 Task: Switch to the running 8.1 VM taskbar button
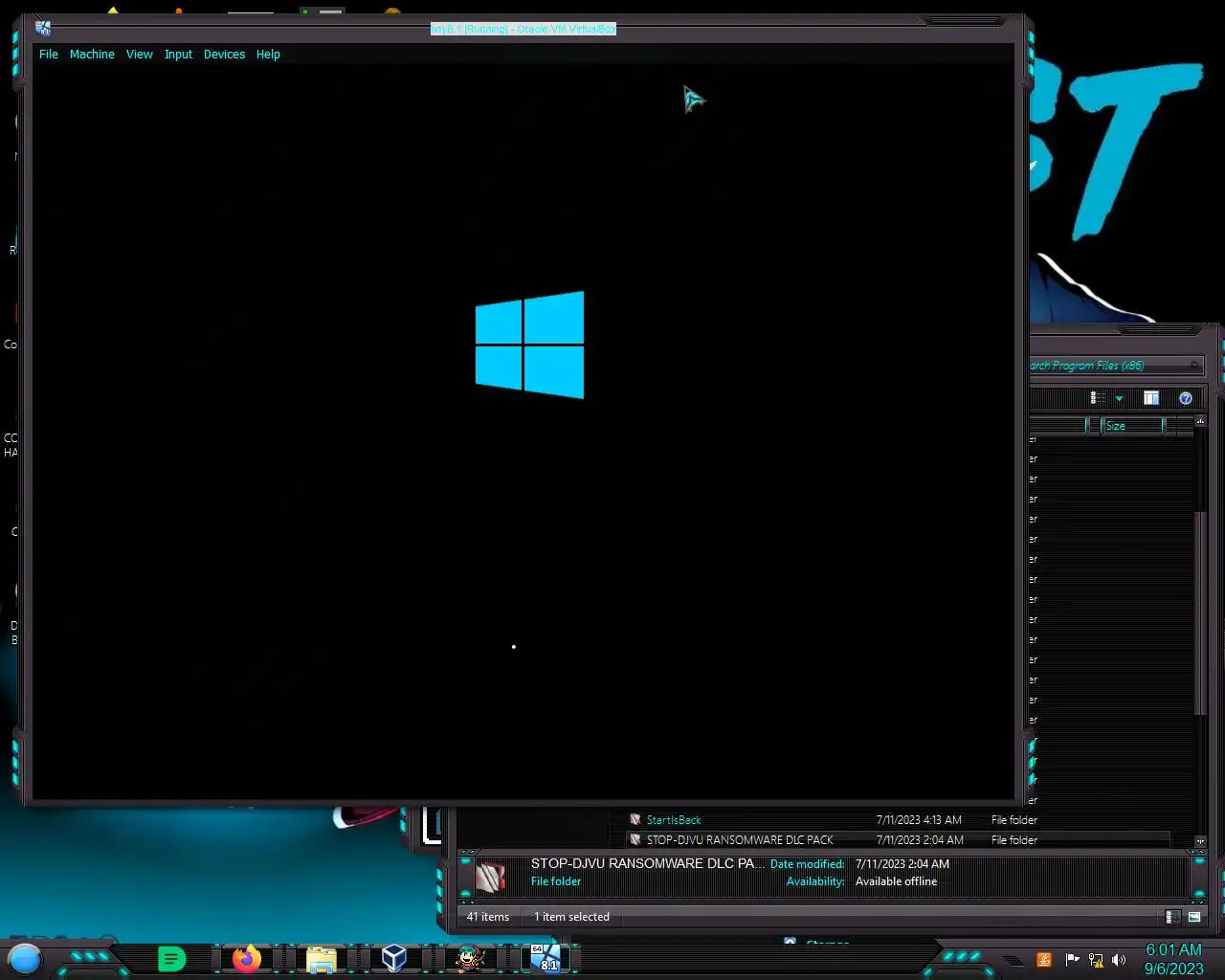coord(546,958)
